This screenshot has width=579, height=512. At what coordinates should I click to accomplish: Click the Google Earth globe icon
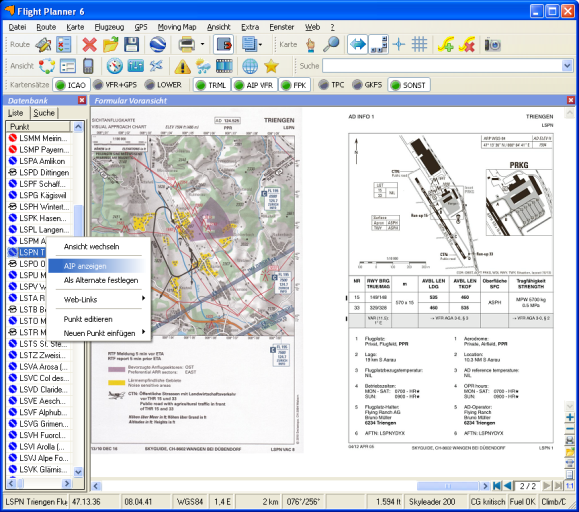[158, 45]
